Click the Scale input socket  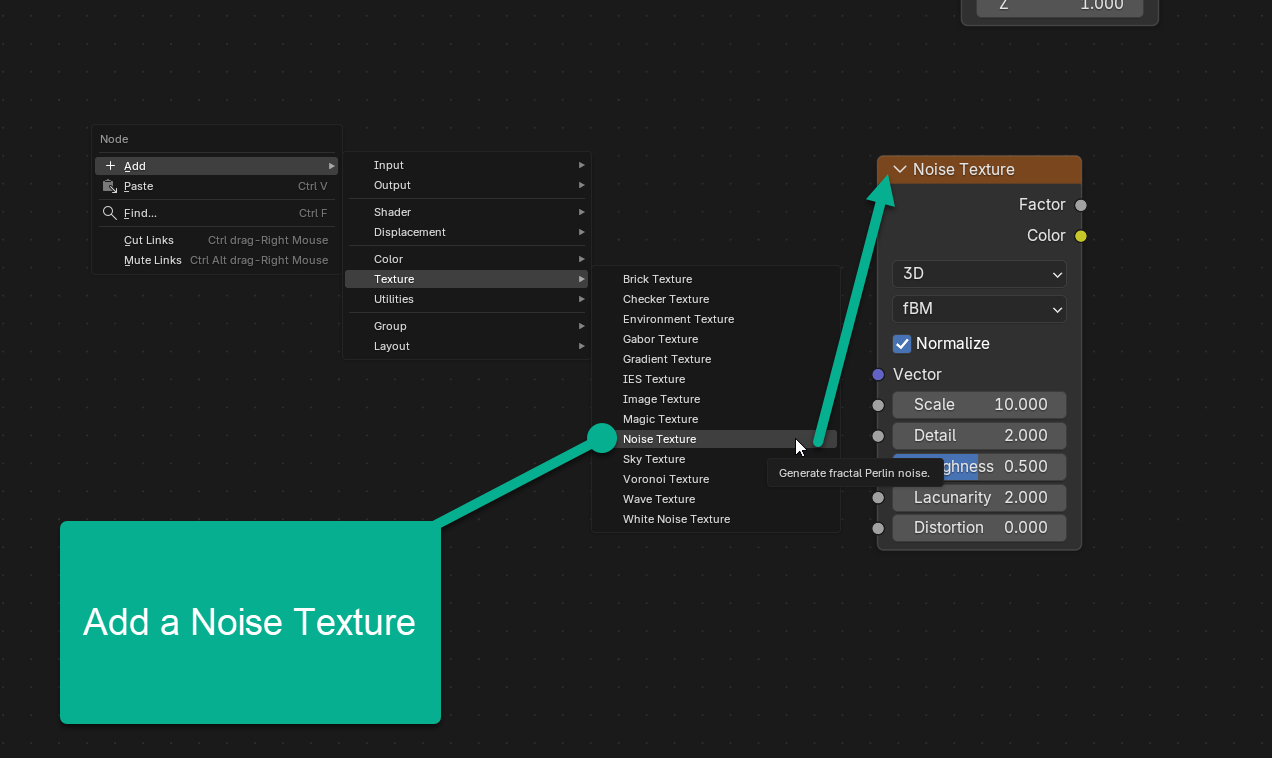(x=878, y=405)
